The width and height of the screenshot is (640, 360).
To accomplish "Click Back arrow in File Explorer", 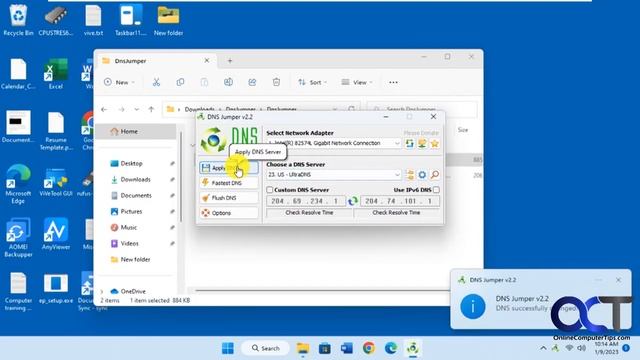I will pyautogui.click(x=104, y=109).
